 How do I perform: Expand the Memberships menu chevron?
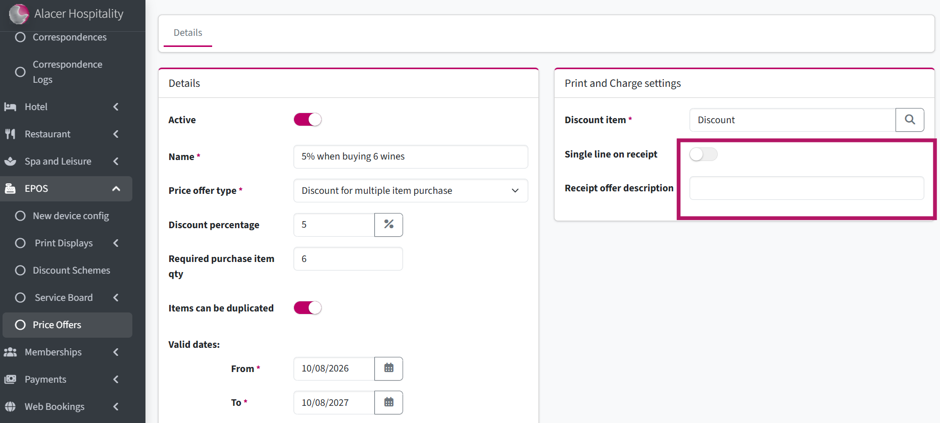pyautogui.click(x=116, y=352)
